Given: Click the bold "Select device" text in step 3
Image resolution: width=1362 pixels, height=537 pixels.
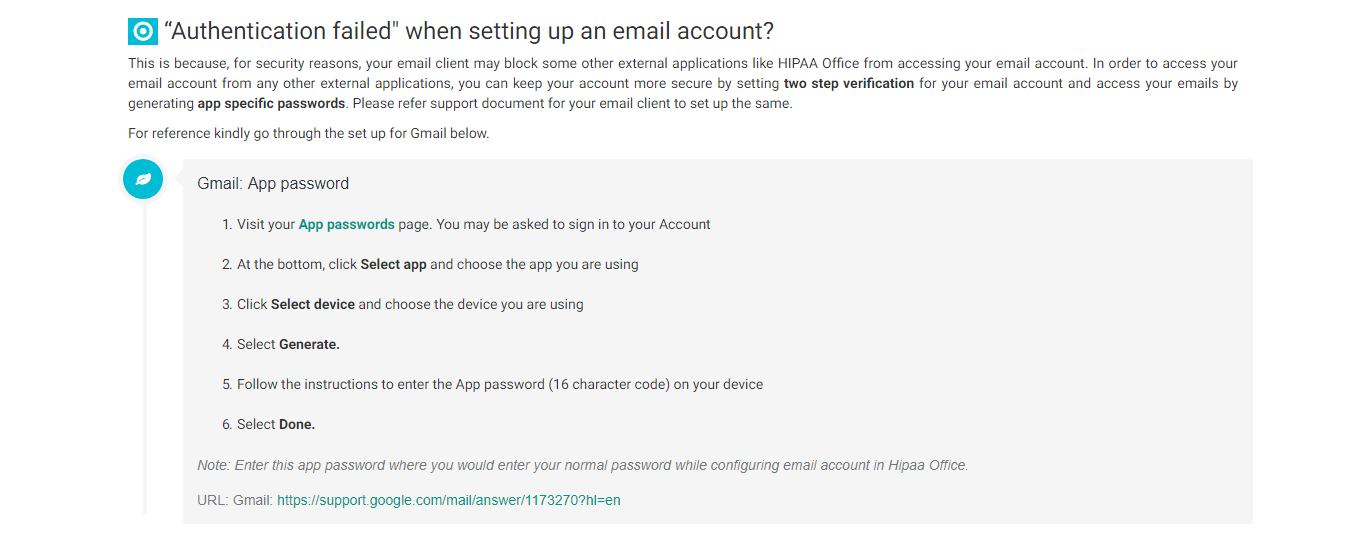Looking at the screenshot, I should point(312,304).
